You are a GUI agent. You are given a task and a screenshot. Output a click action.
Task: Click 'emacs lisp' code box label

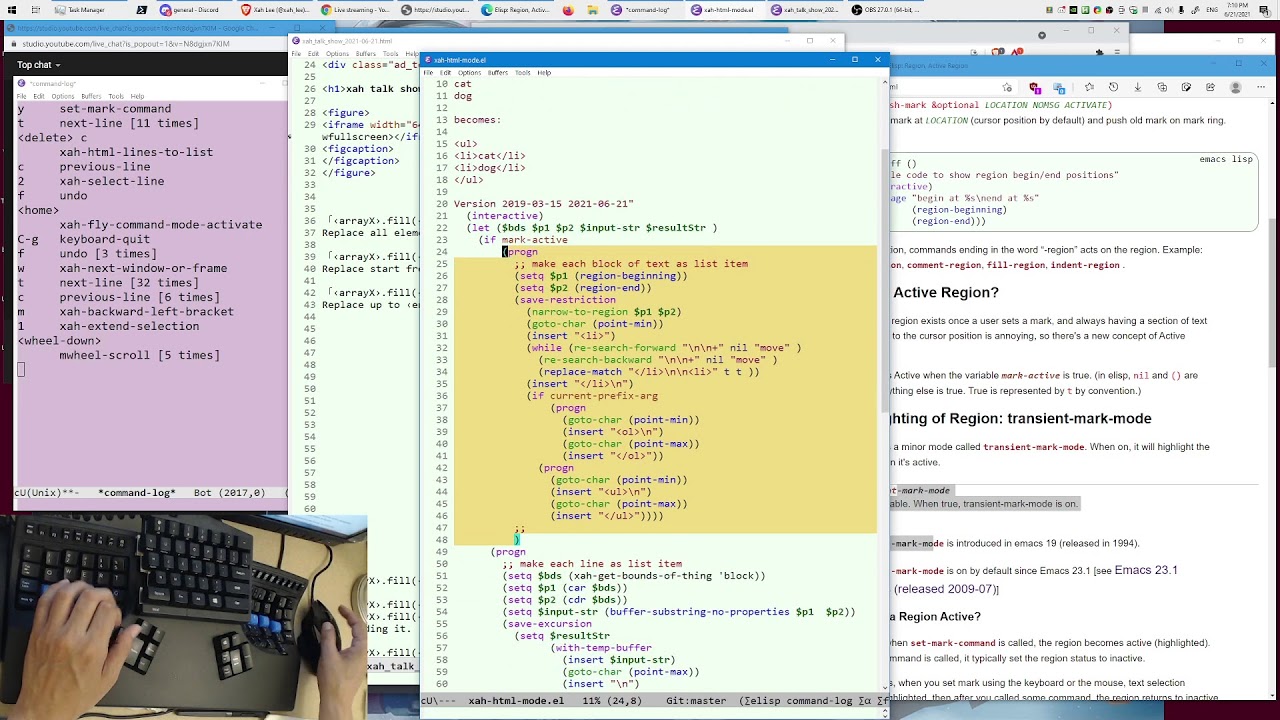tap(1226, 159)
